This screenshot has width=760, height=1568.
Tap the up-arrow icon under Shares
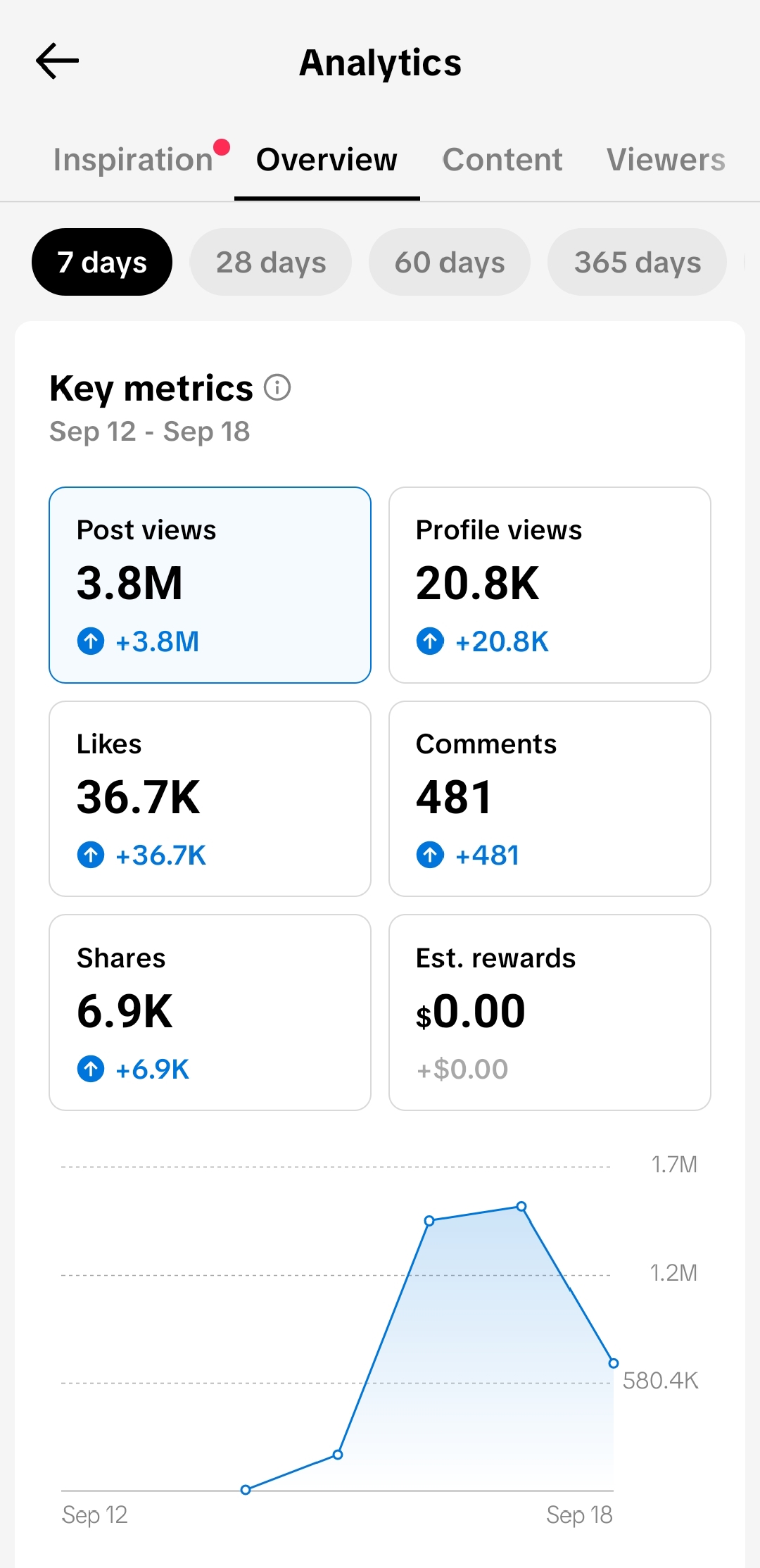click(x=91, y=1069)
